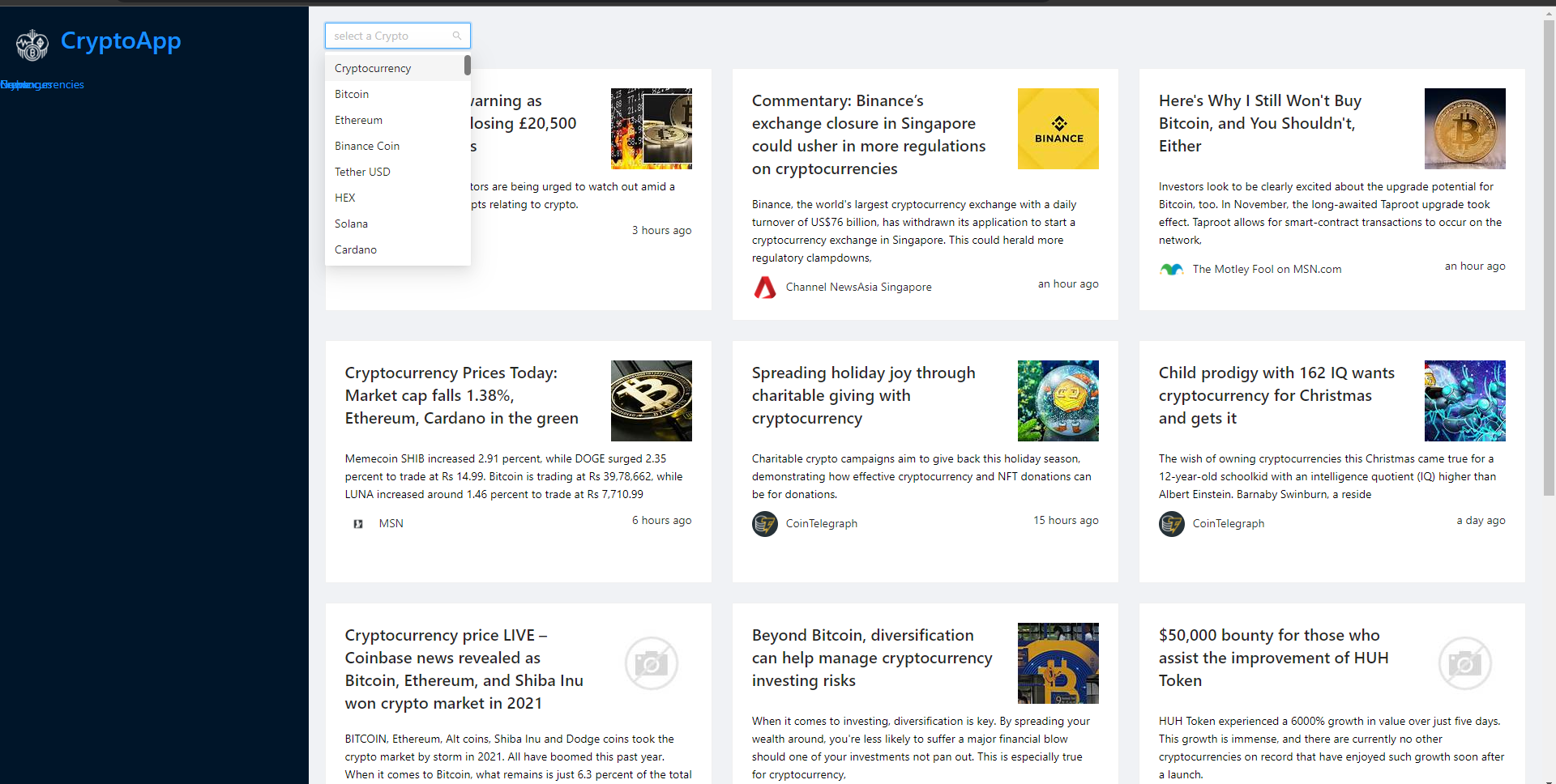Click the '3 hours ago' timestamp
This screenshot has width=1556, height=784.
click(x=662, y=231)
